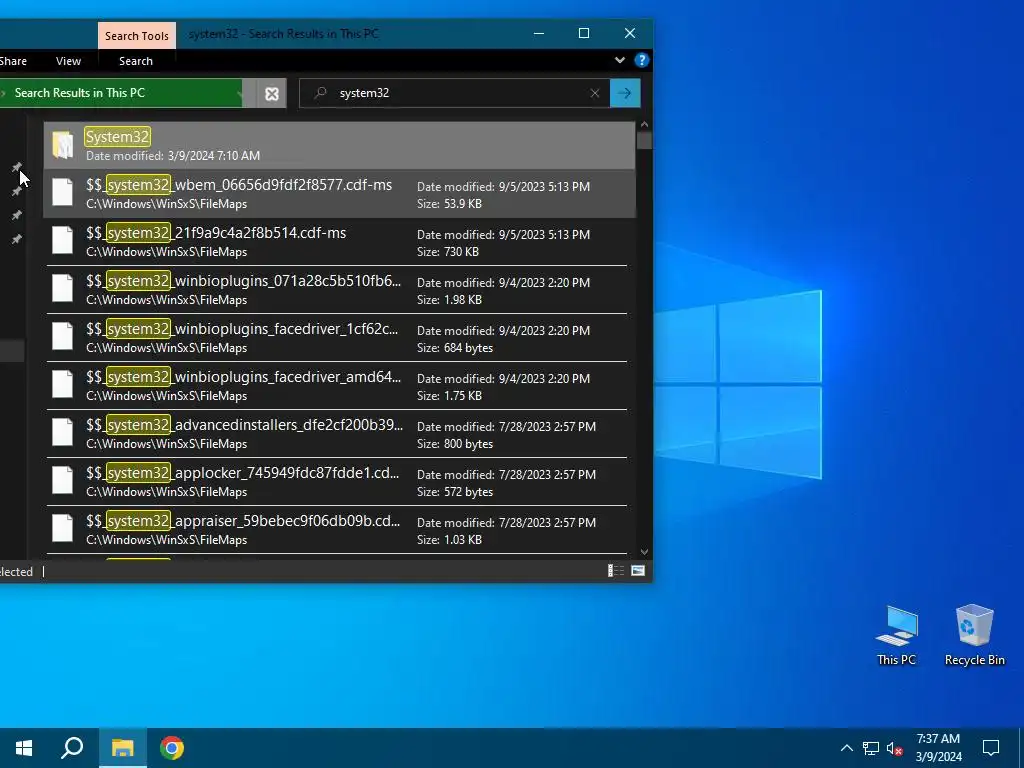Screen dimensions: 1024x768
Task: Maximize the system32 search window
Action: coord(584,33)
